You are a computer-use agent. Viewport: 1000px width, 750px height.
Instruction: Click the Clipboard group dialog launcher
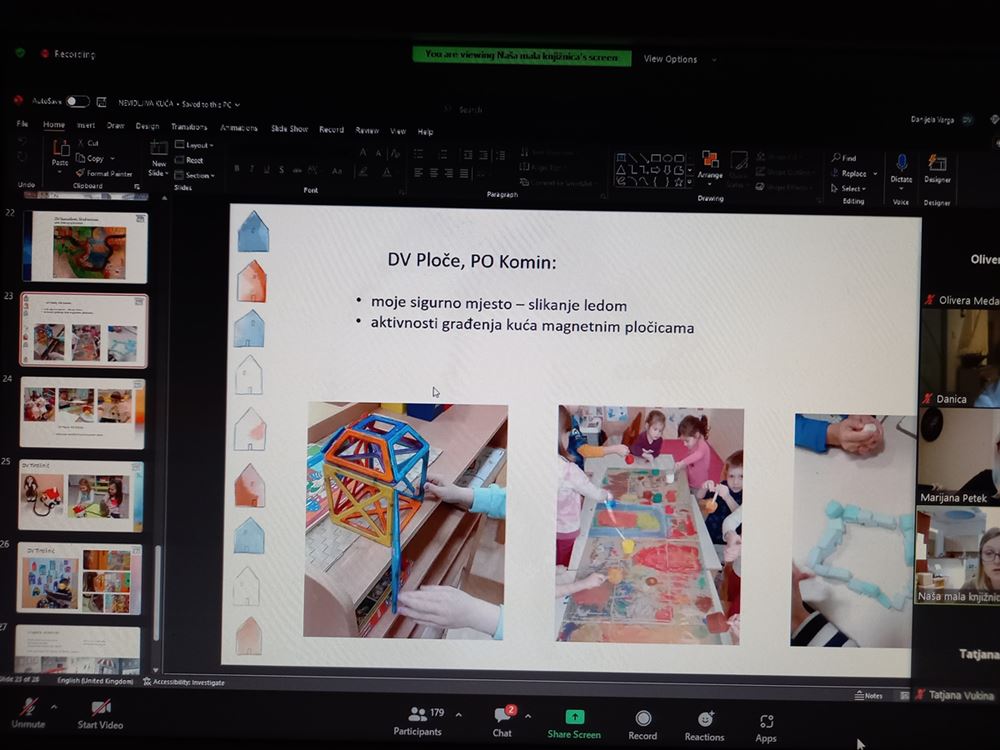click(137, 187)
